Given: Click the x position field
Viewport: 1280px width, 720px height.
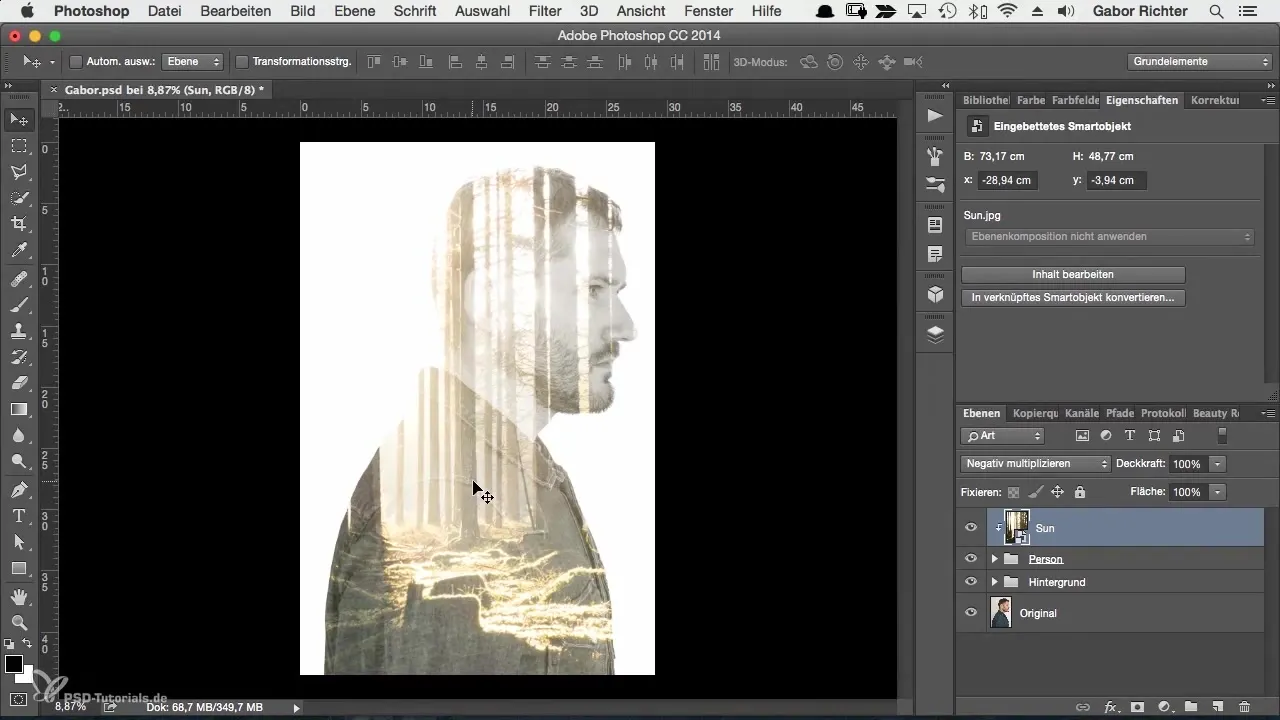Looking at the screenshot, I should coord(1008,181).
